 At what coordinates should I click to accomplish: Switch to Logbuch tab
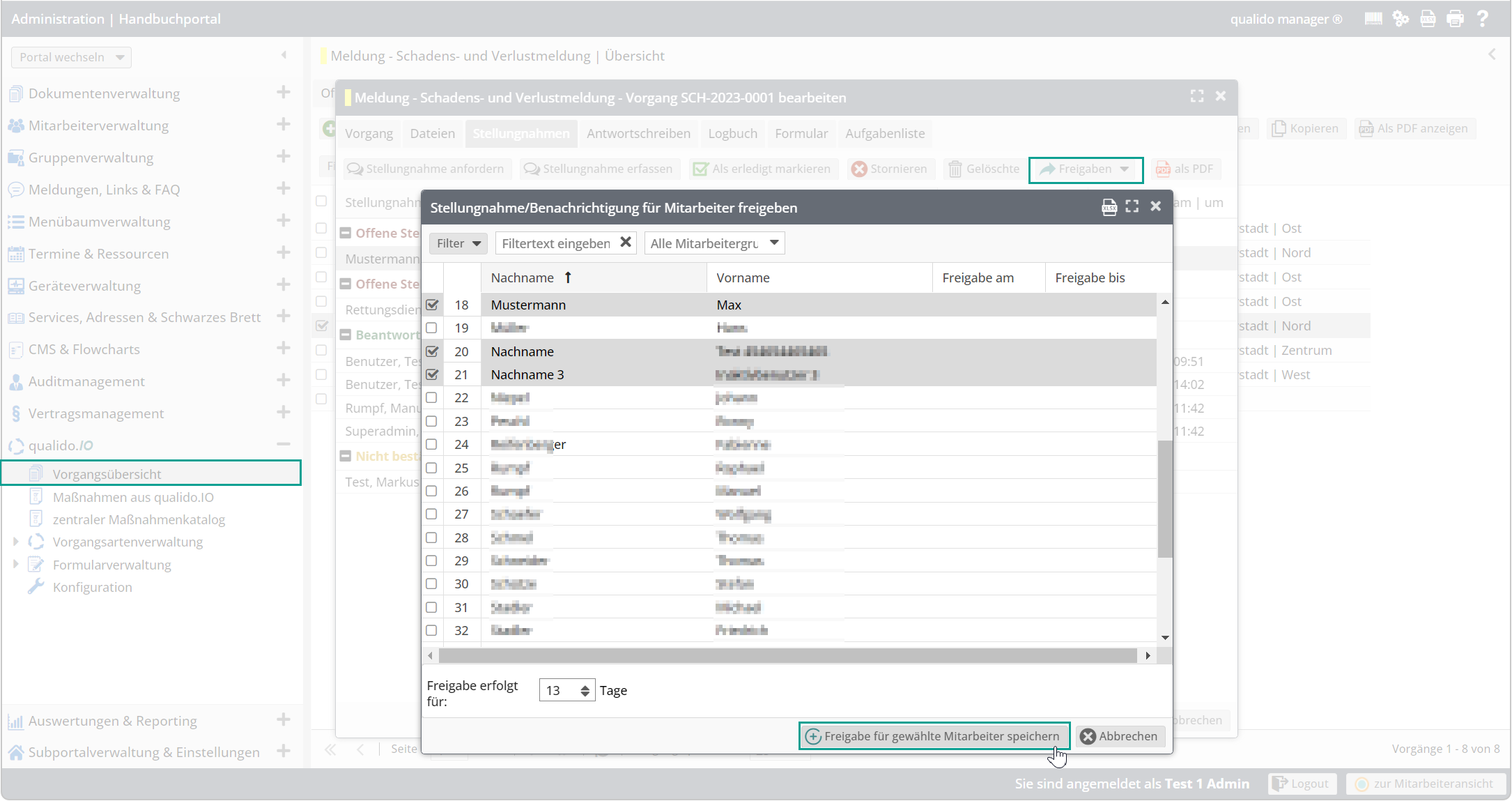click(x=732, y=133)
